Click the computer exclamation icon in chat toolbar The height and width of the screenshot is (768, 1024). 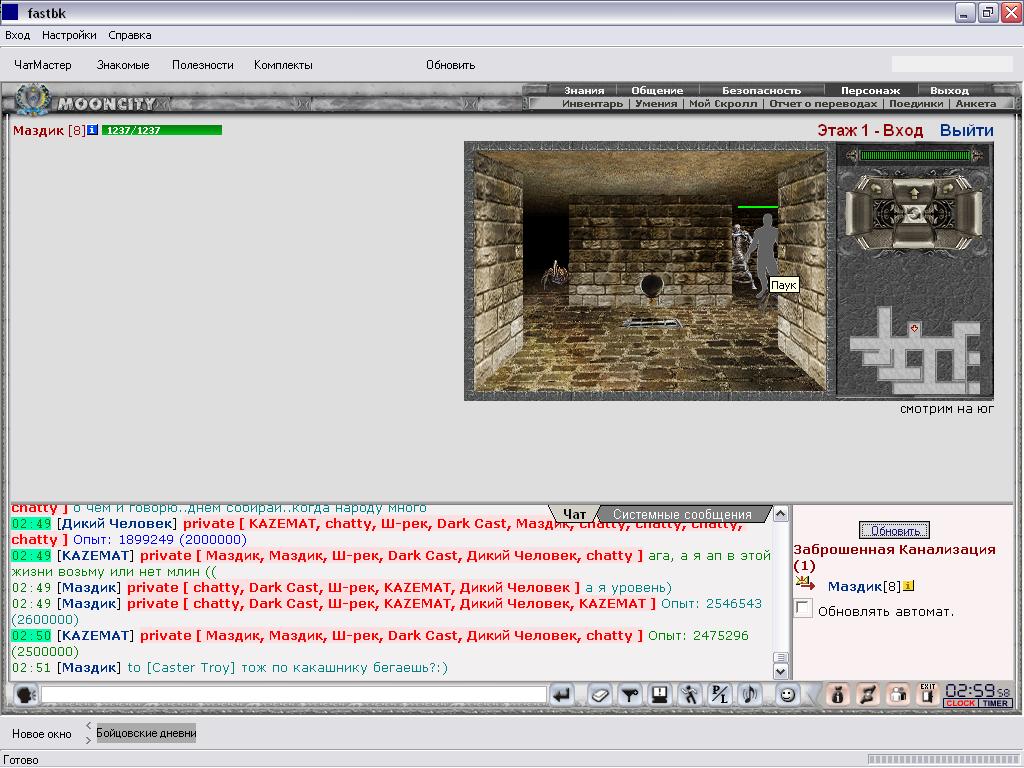[660, 695]
